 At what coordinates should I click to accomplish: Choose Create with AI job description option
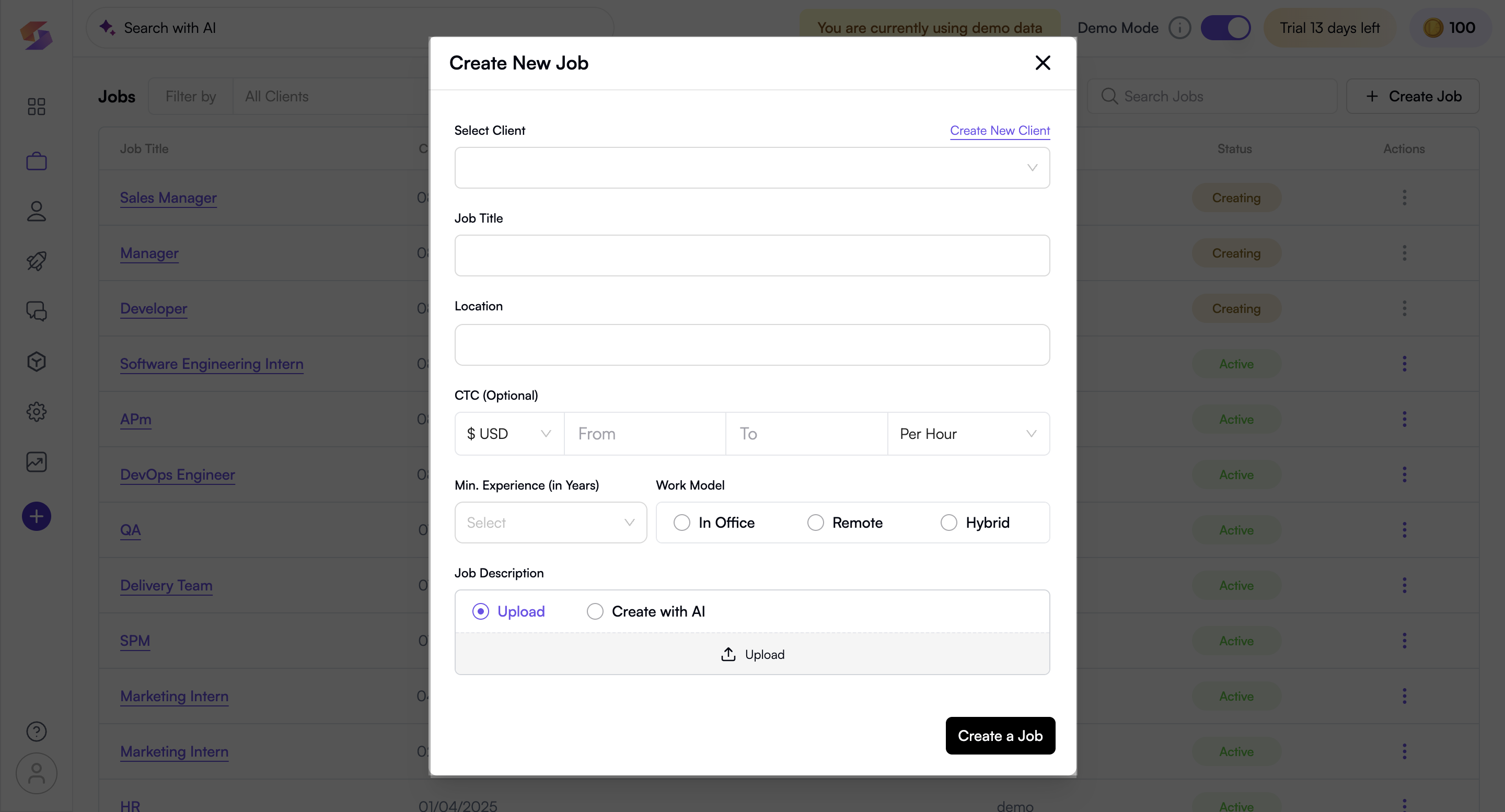pyautogui.click(x=645, y=611)
